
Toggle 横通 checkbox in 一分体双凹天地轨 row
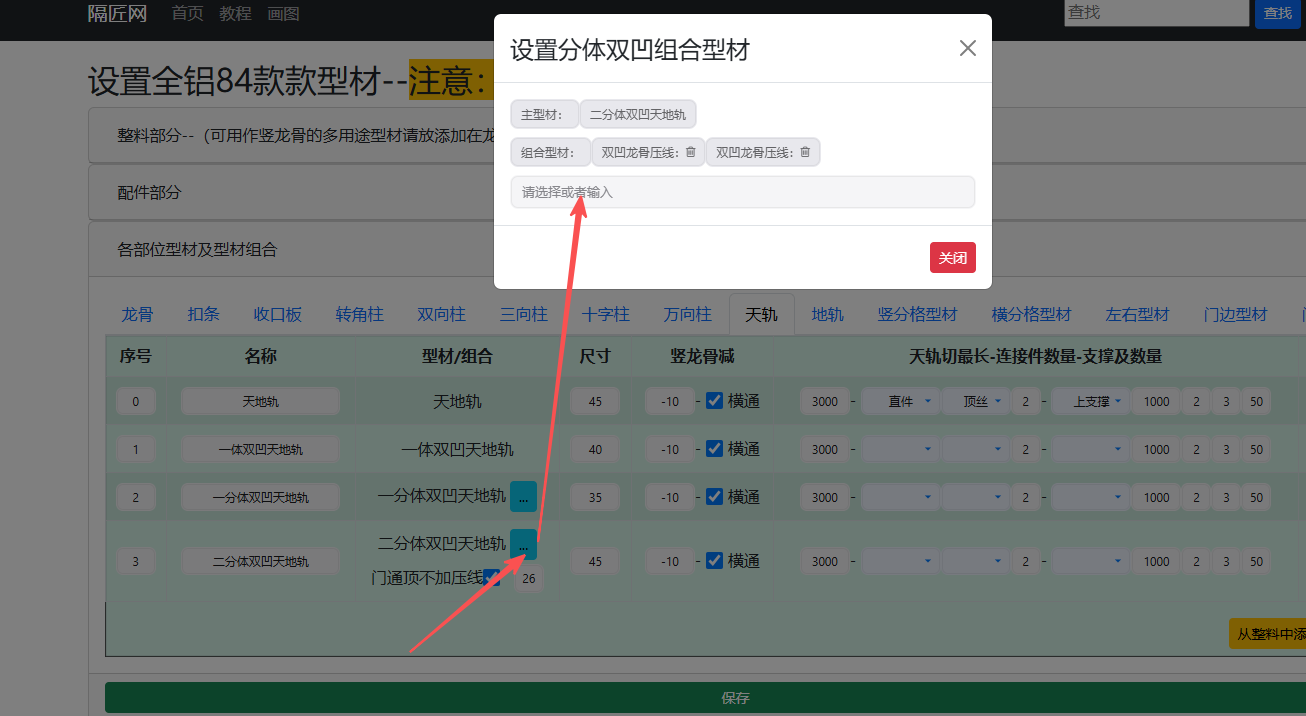coord(714,496)
